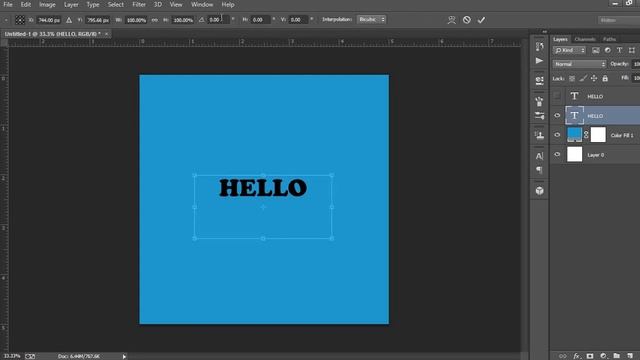640x360 pixels.
Task: Open the File menu
Action: pyautogui.click(x=8, y=5)
